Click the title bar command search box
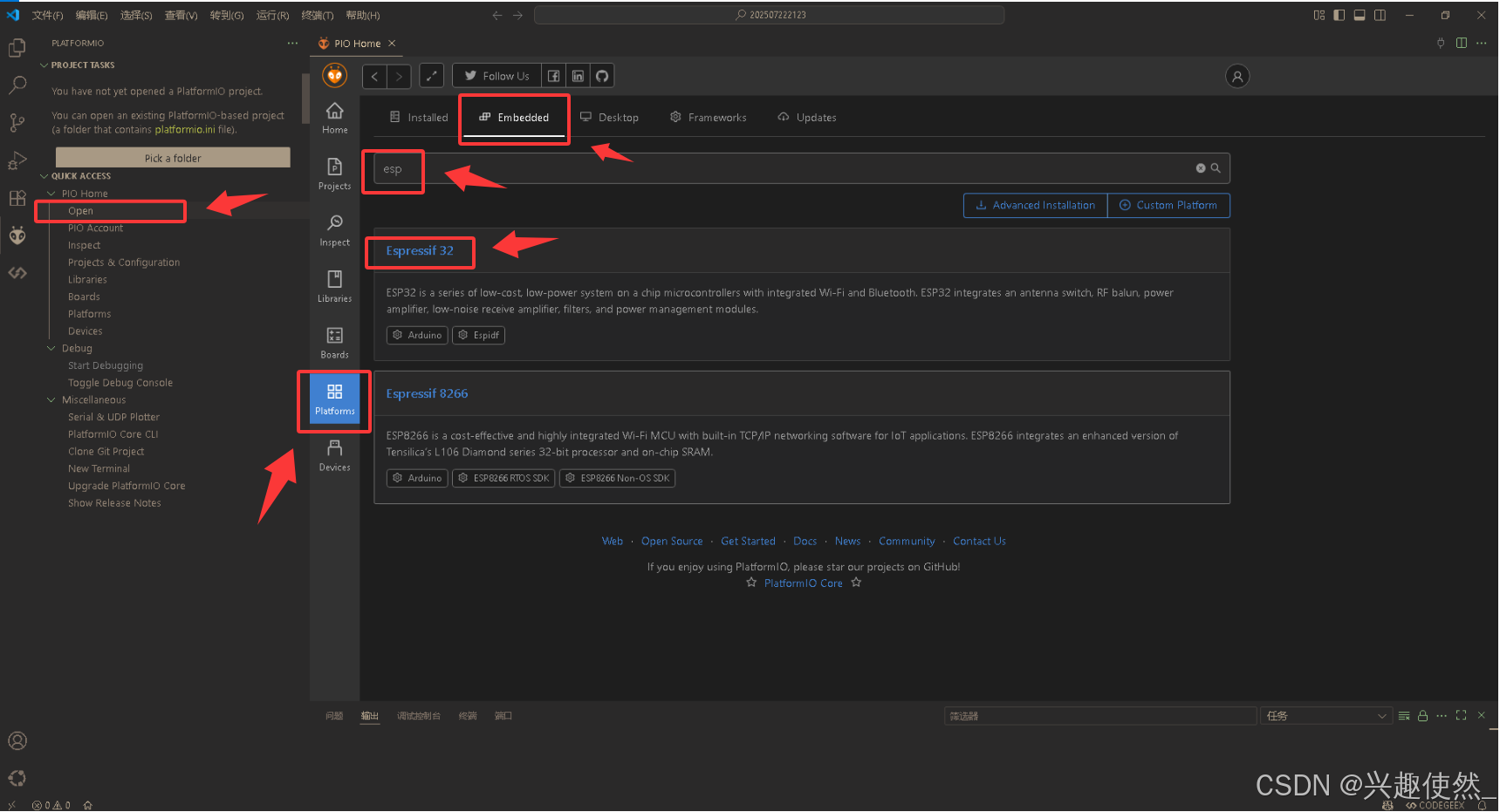 (x=769, y=15)
